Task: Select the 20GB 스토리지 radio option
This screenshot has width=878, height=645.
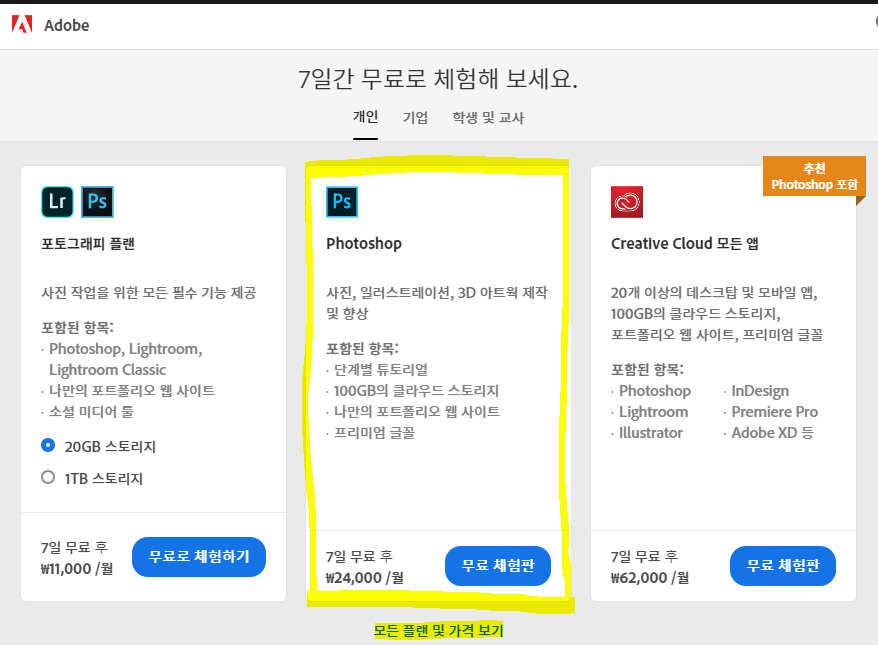Action: coord(48,446)
